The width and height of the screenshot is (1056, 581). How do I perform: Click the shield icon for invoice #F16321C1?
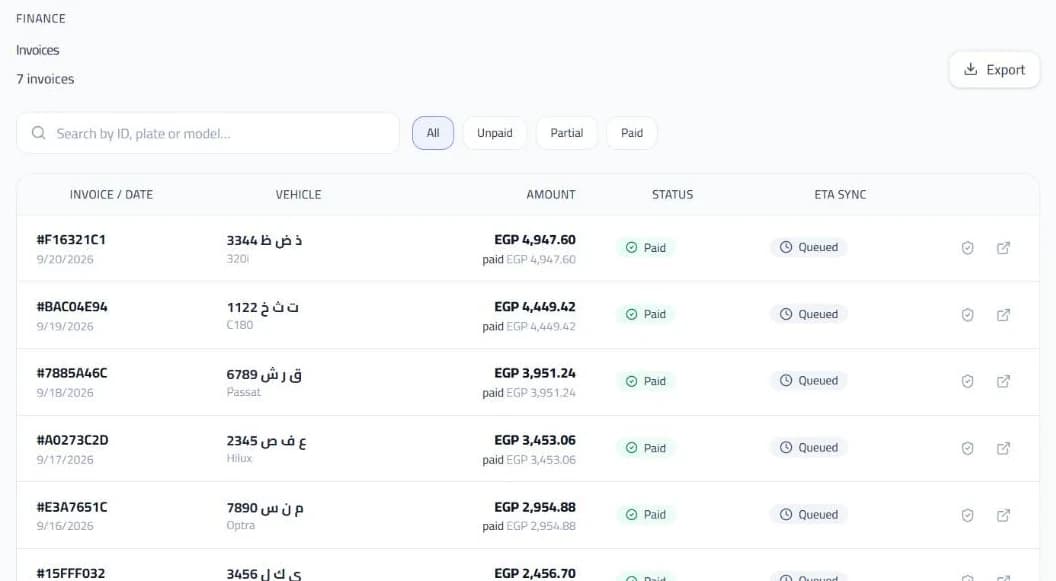(x=967, y=248)
